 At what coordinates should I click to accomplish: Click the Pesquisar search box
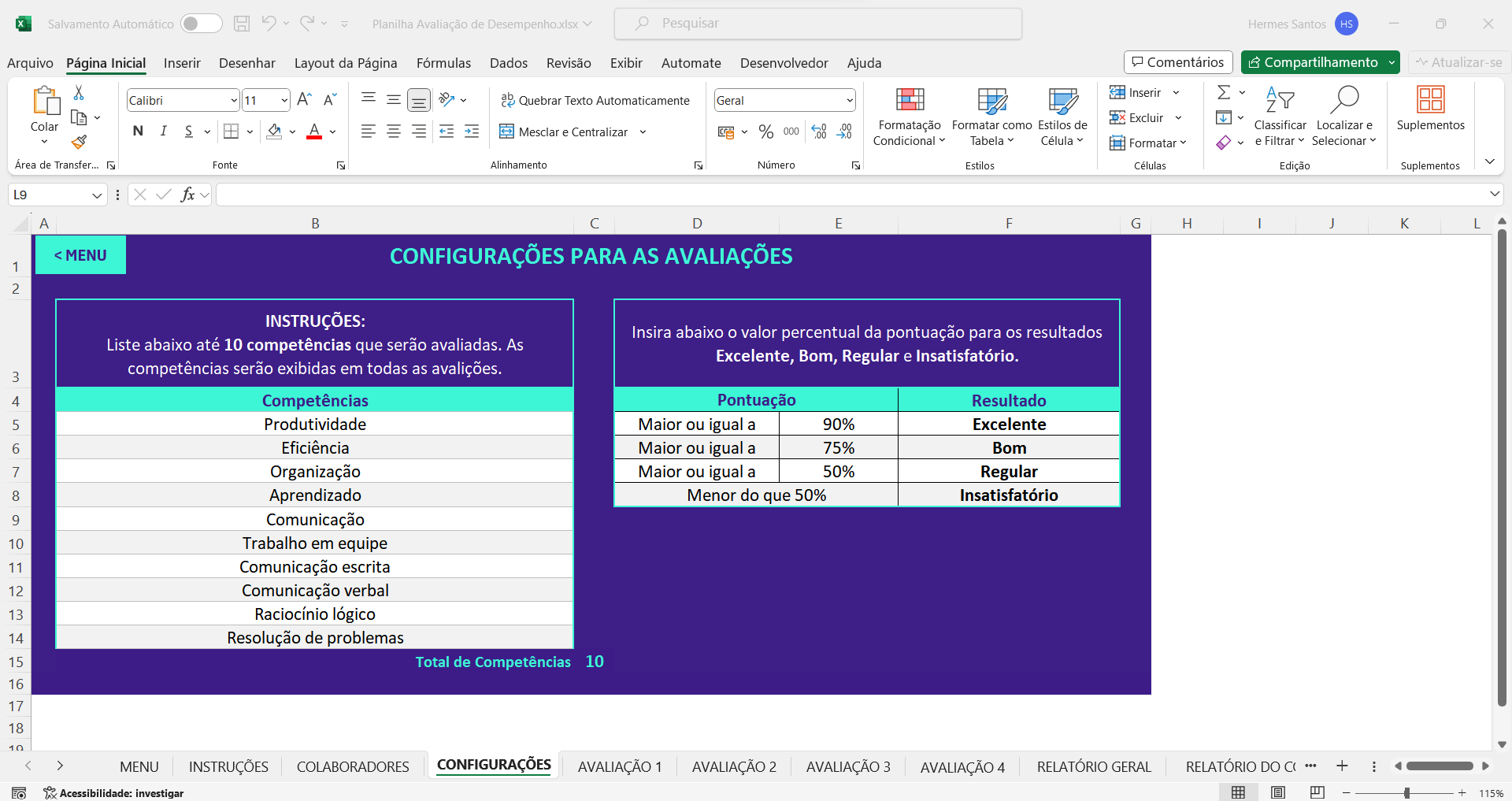(818, 24)
